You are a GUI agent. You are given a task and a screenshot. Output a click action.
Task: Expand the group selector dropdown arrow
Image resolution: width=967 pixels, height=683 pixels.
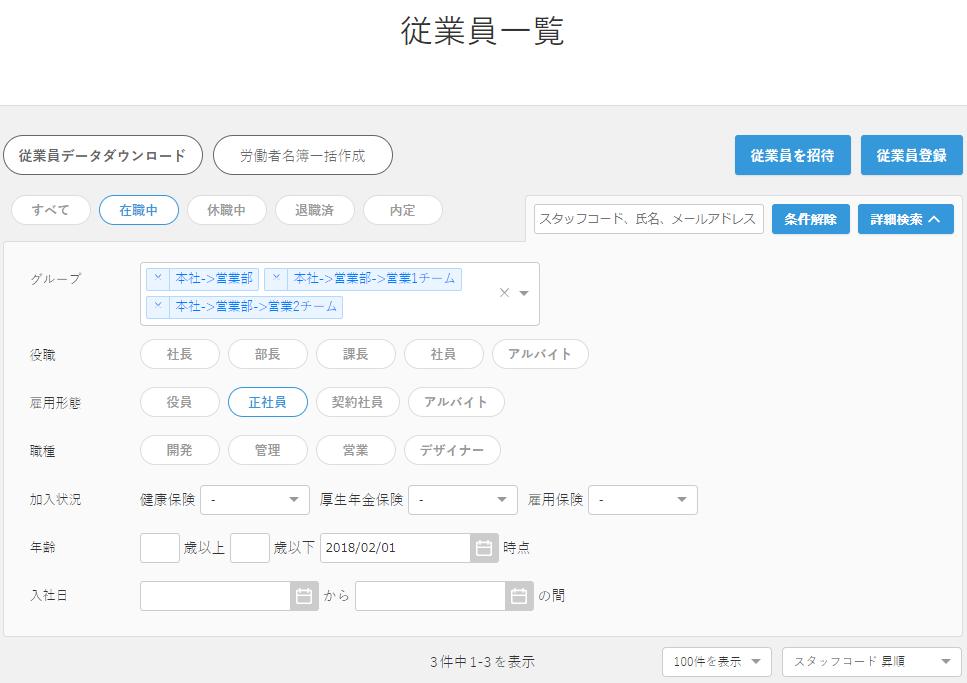click(524, 293)
